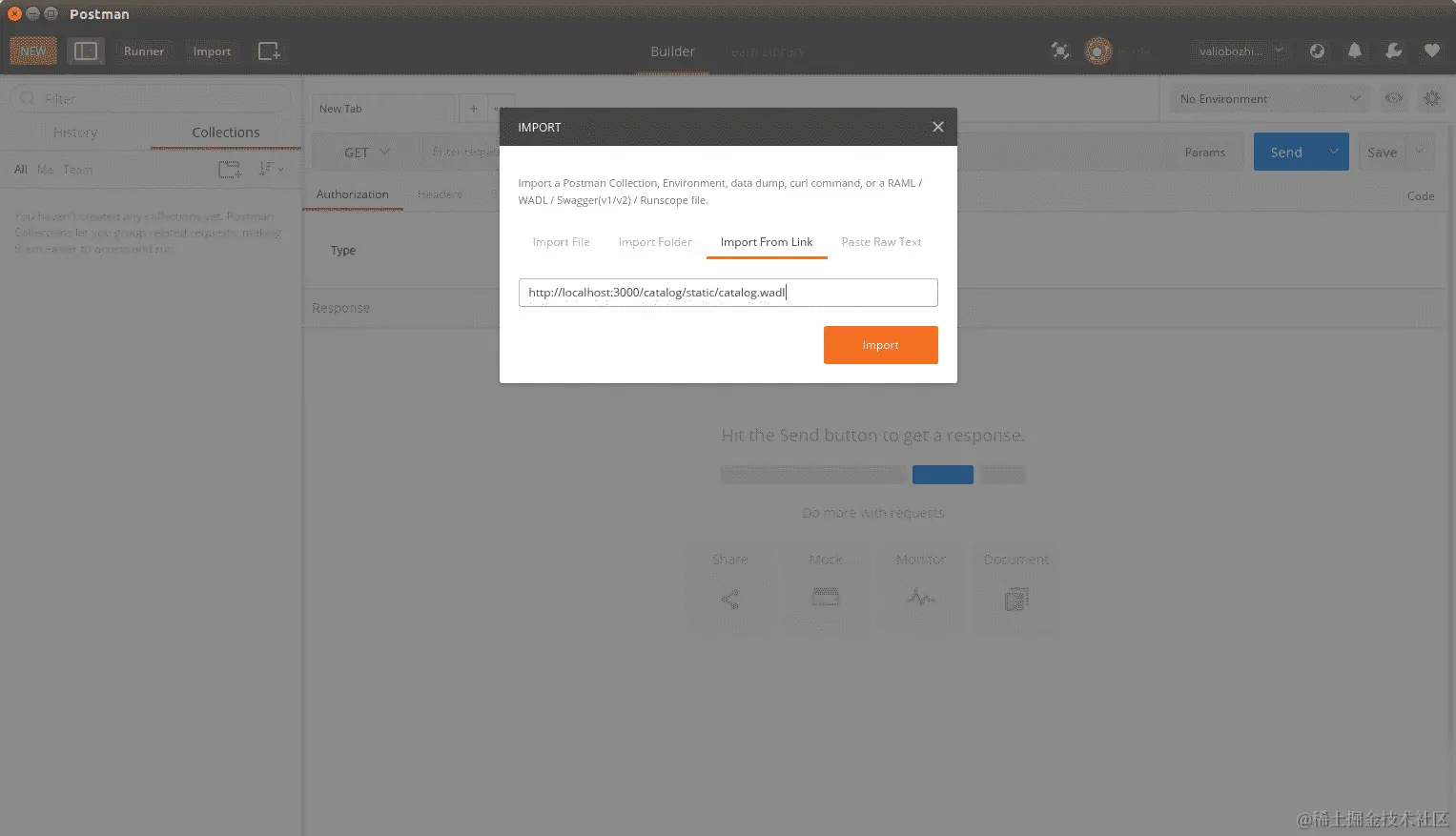The image size is (1456, 836).
Task: Click the Params button
Action: click(x=1204, y=153)
